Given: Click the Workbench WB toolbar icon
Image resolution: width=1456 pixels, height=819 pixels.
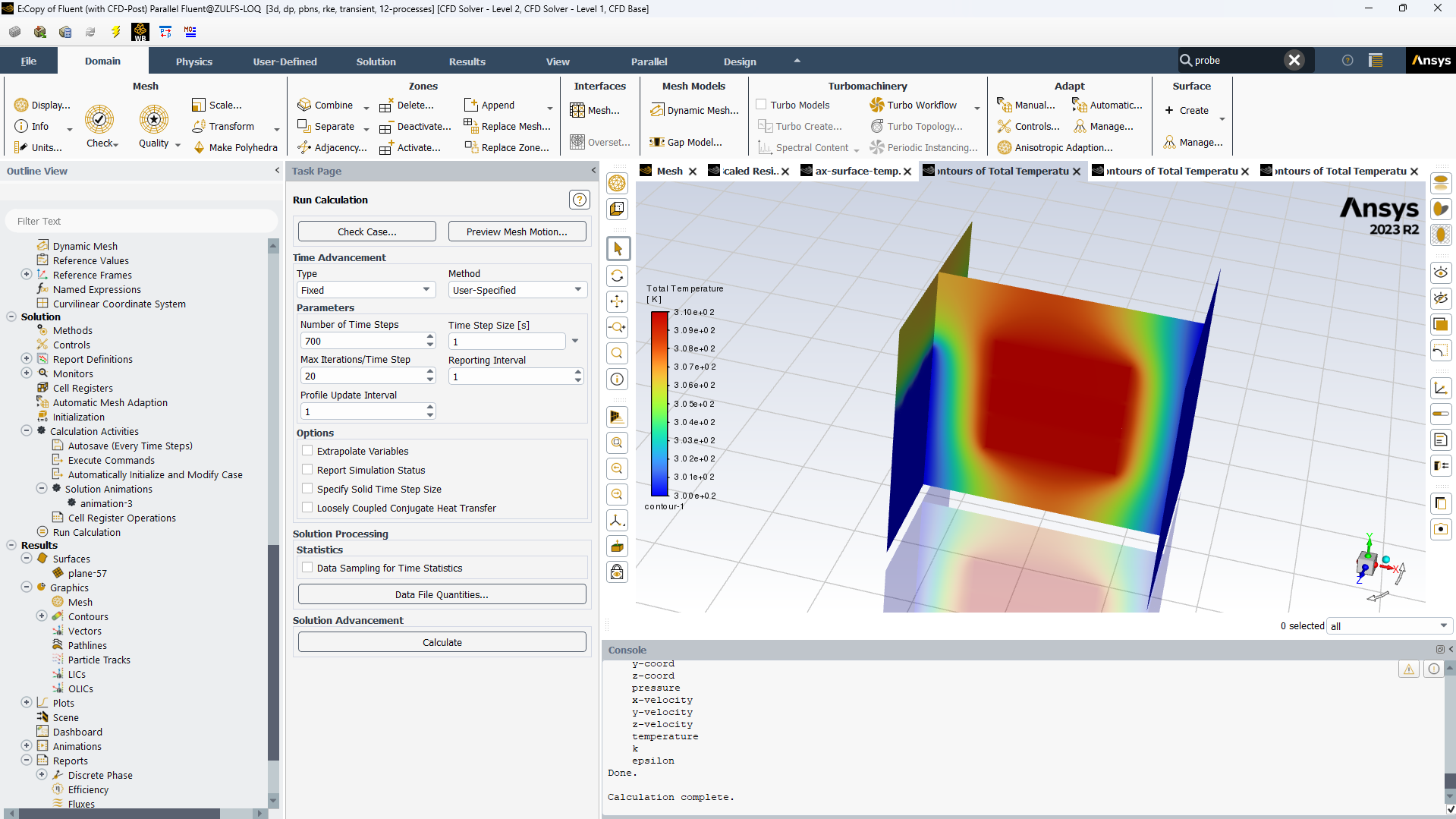Looking at the screenshot, I should (140, 32).
